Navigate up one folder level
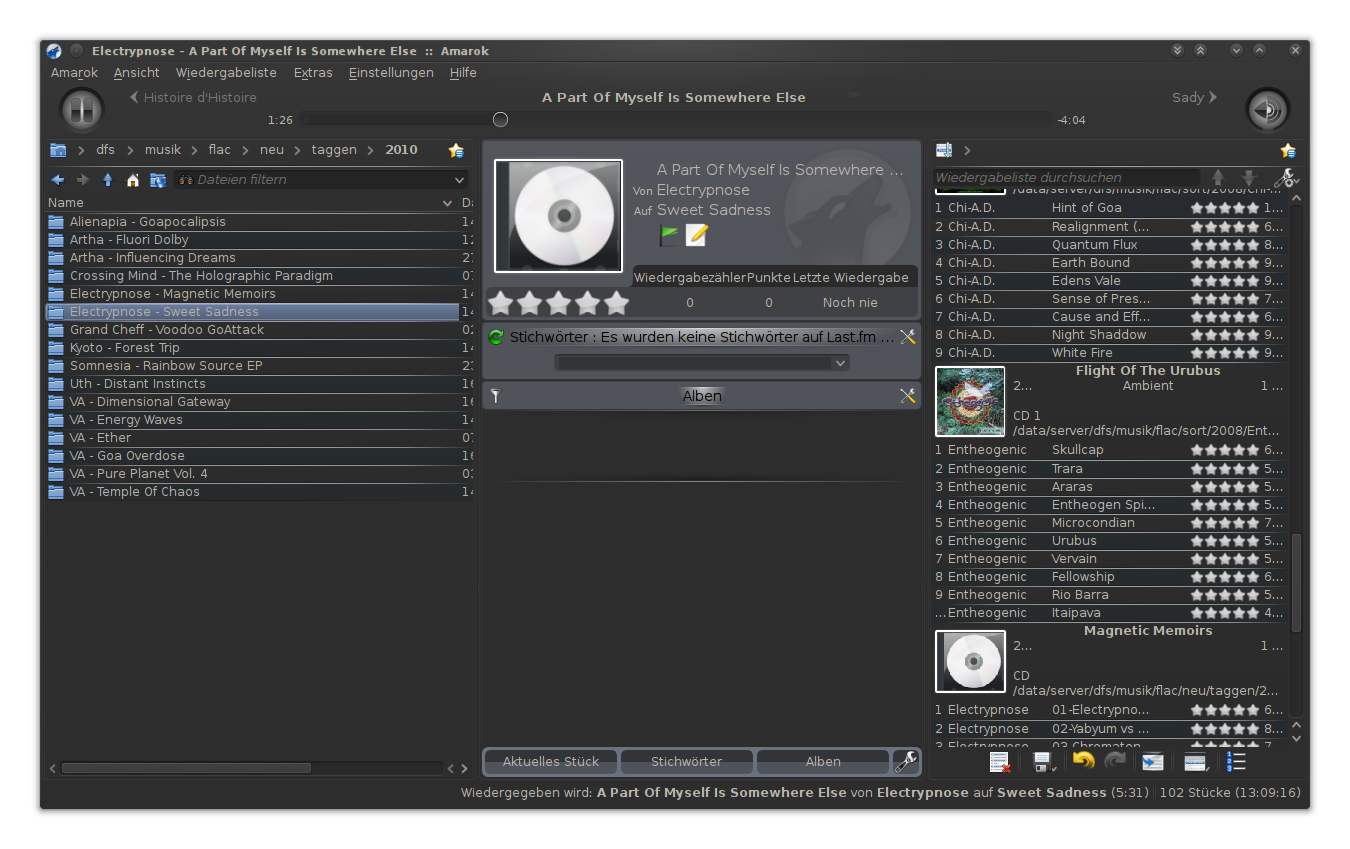 108,180
